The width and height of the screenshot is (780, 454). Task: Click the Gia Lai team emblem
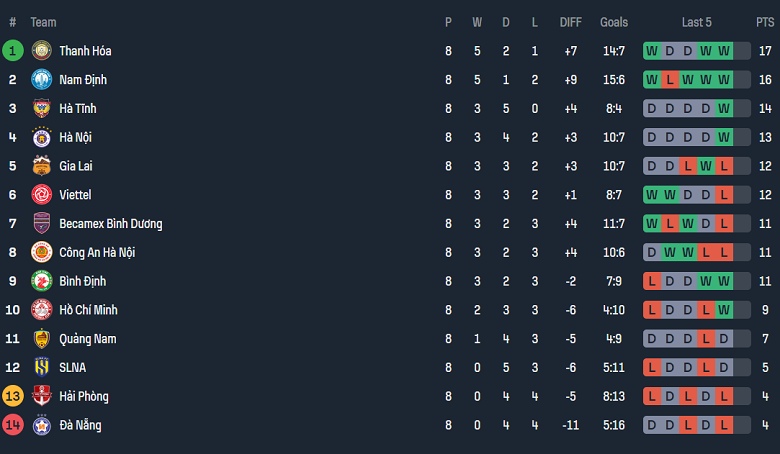[x=42, y=166]
